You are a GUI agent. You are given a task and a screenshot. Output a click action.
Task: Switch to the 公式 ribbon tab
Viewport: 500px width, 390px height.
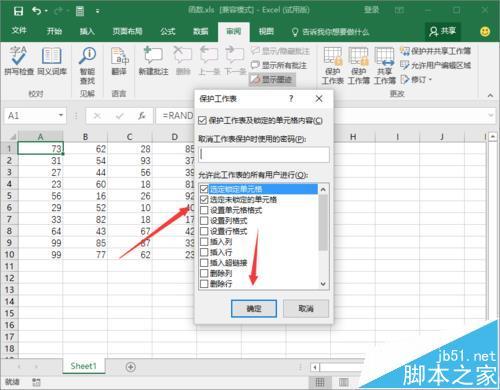[168, 31]
